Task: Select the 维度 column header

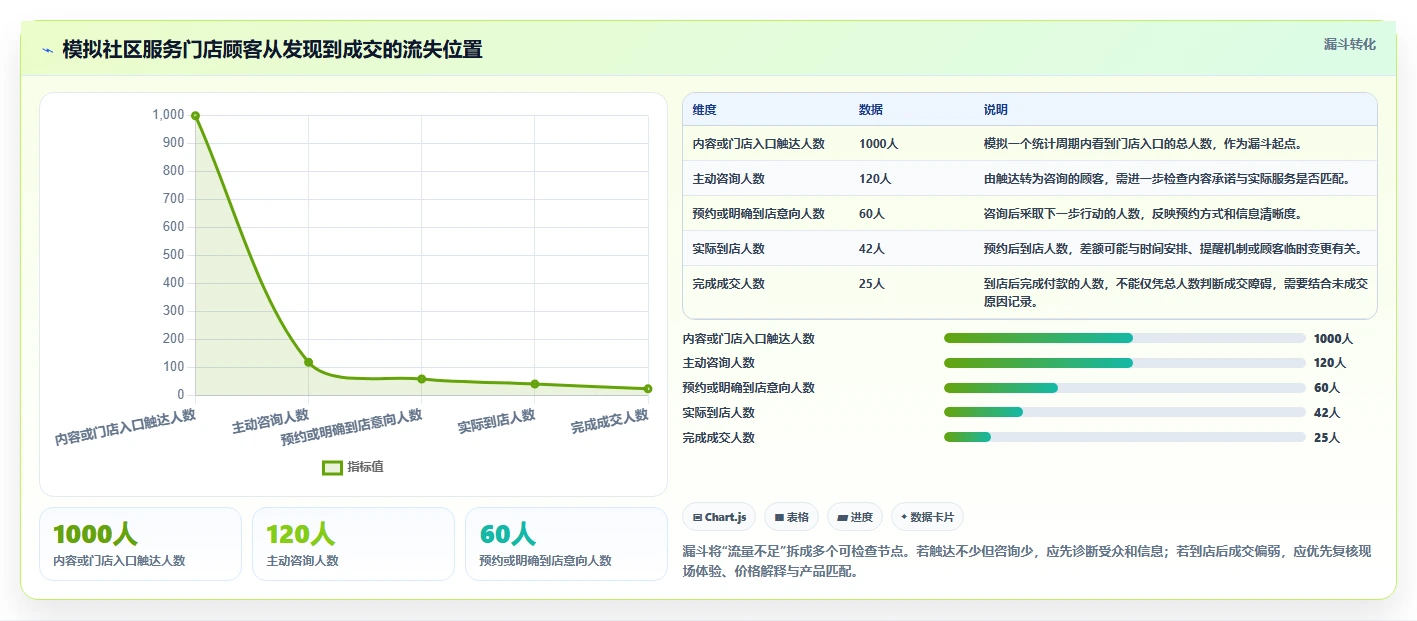Action: coord(705,110)
